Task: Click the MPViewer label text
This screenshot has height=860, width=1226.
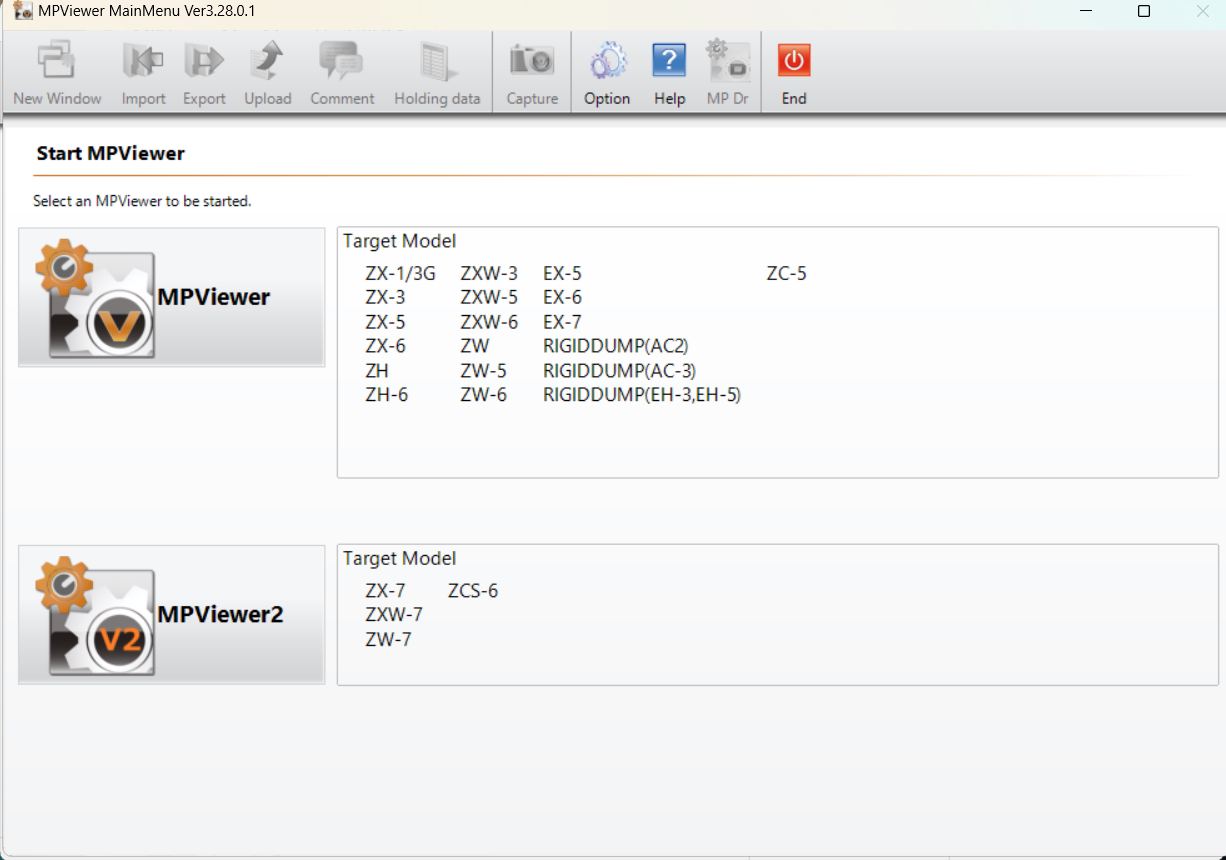Action: click(213, 297)
